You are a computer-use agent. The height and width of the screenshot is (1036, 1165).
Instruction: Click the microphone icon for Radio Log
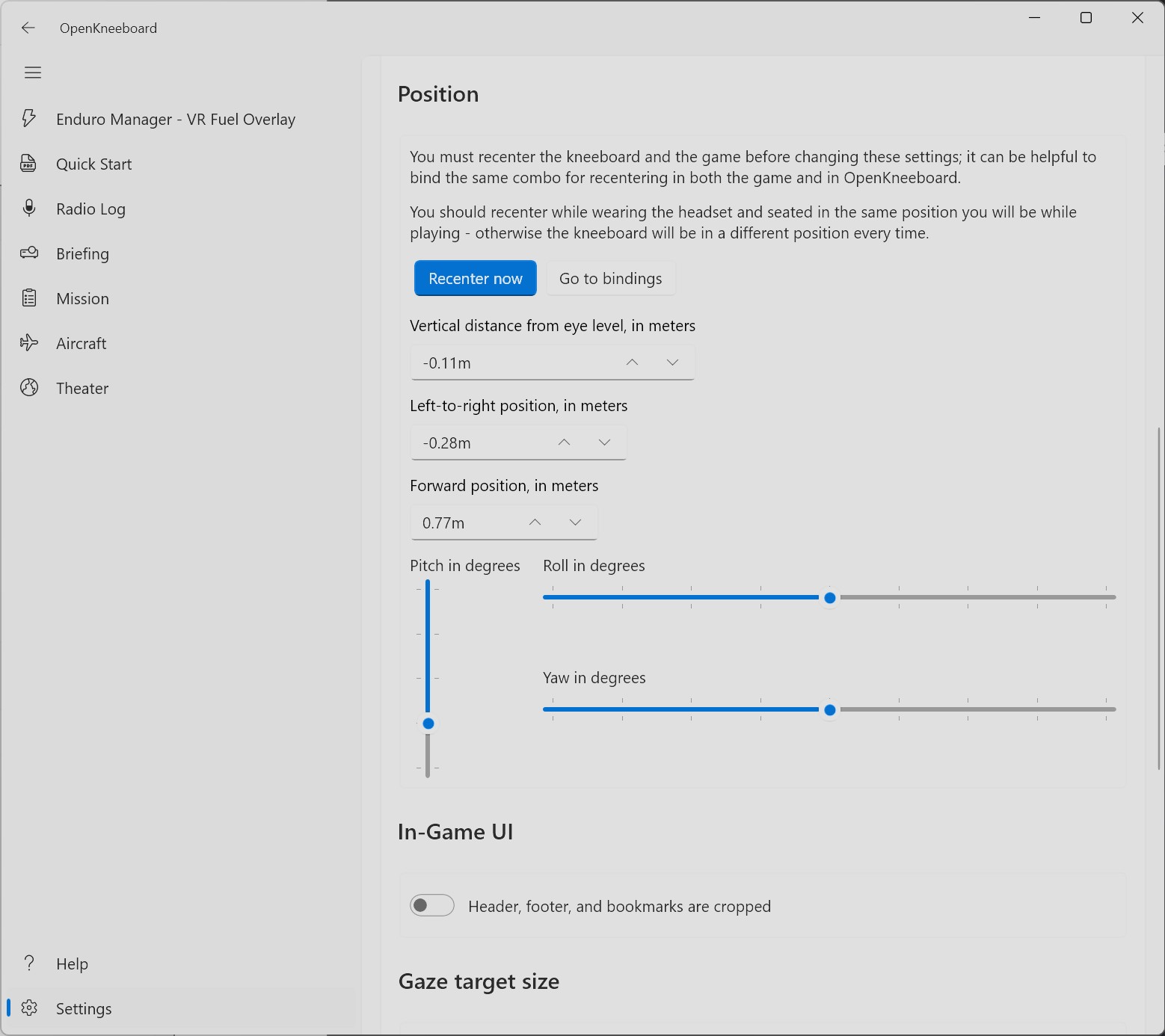click(29, 208)
